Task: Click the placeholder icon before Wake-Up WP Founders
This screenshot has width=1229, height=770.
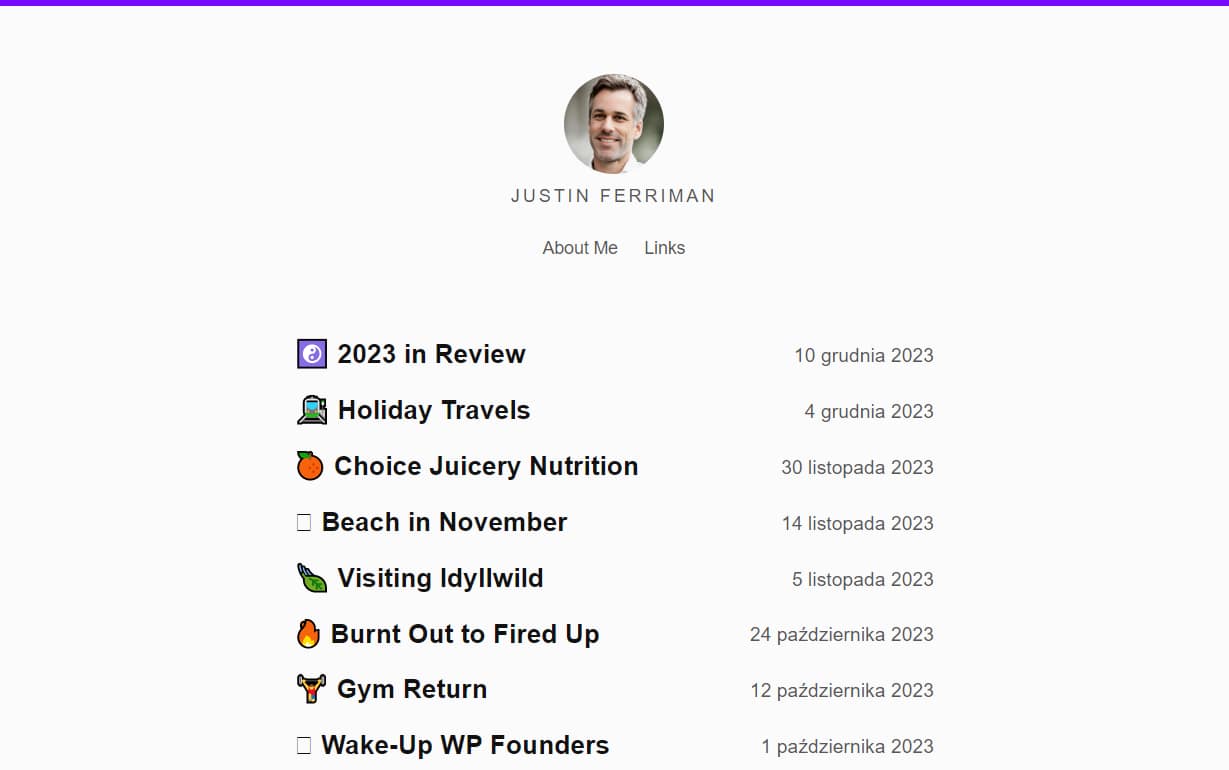Action: 304,746
